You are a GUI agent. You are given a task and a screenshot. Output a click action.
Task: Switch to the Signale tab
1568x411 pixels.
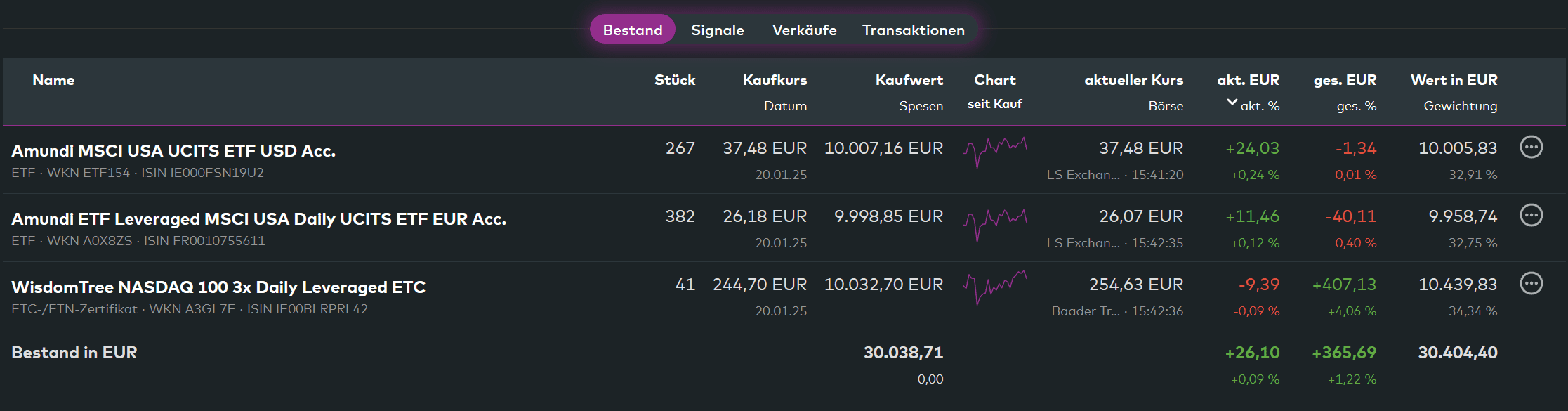coord(717,30)
